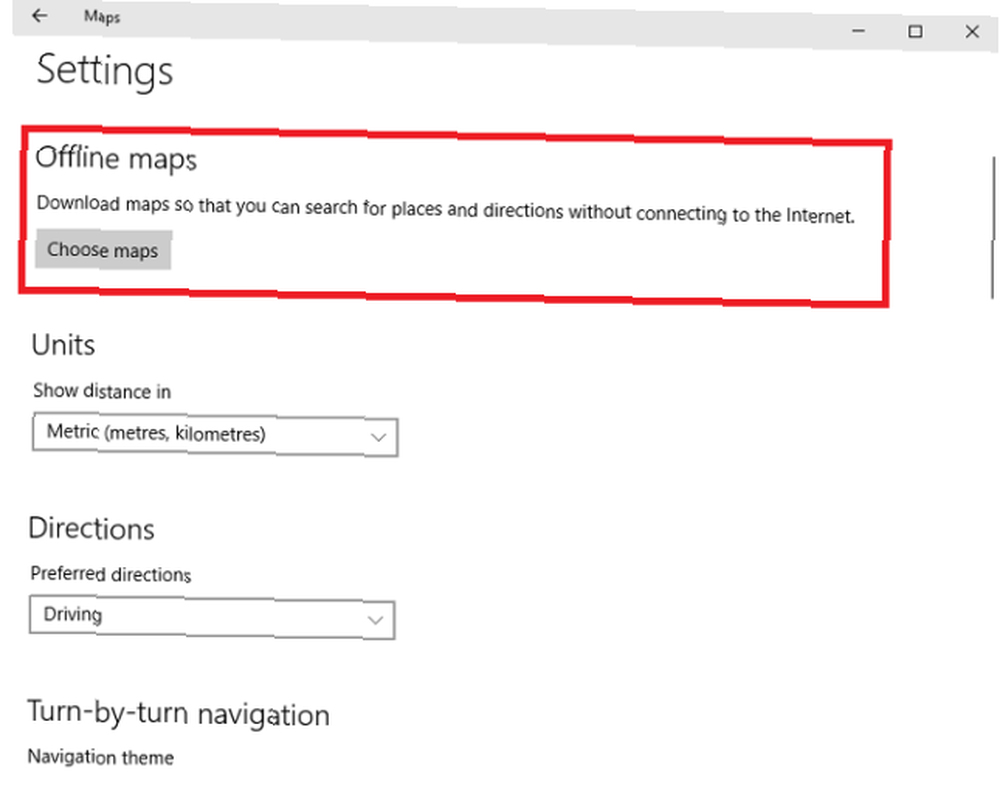Go back using the back arrow
The height and width of the screenshot is (792, 1000).
40,15
